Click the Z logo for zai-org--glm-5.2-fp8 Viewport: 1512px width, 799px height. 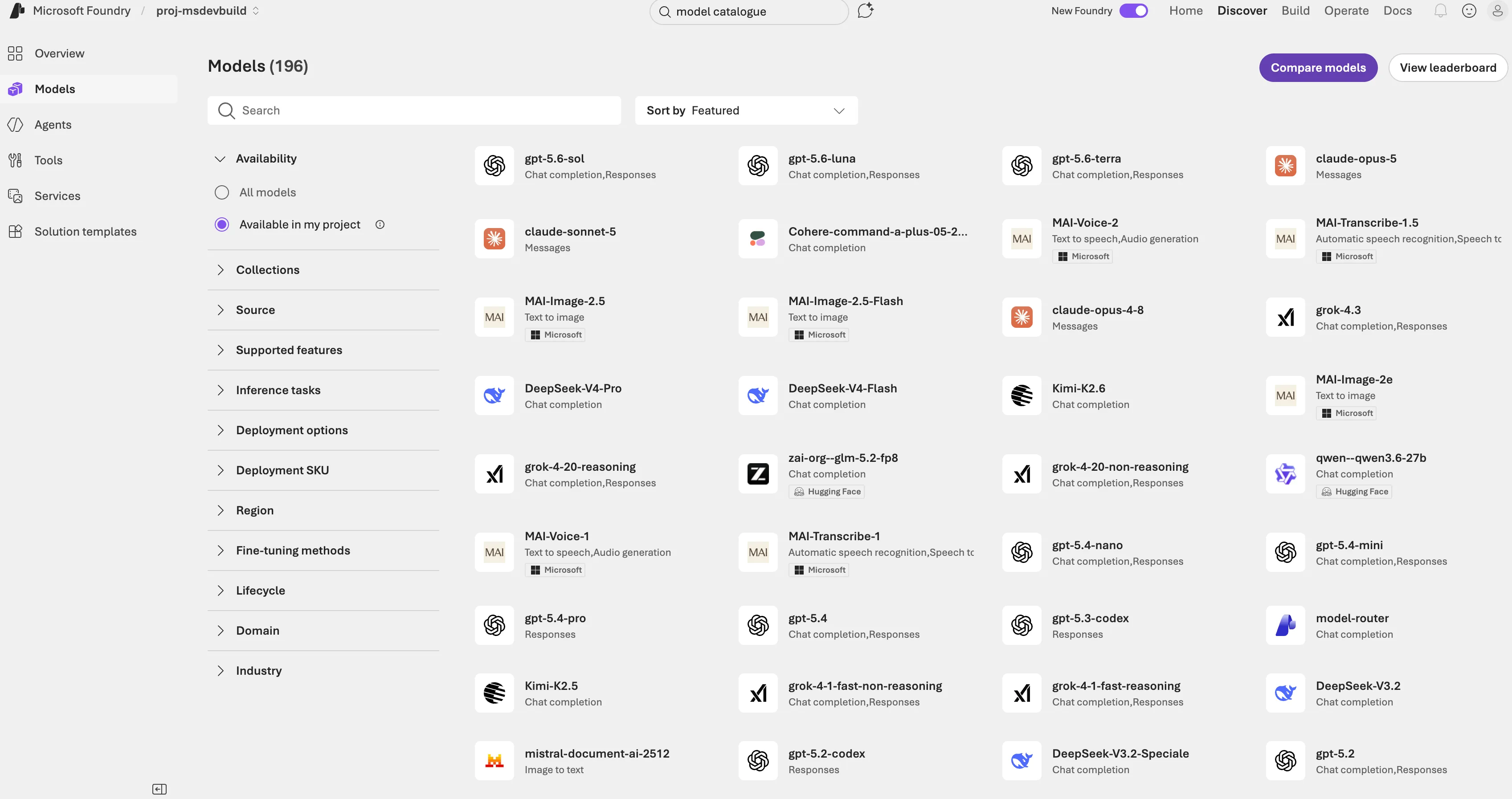(x=758, y=474)
